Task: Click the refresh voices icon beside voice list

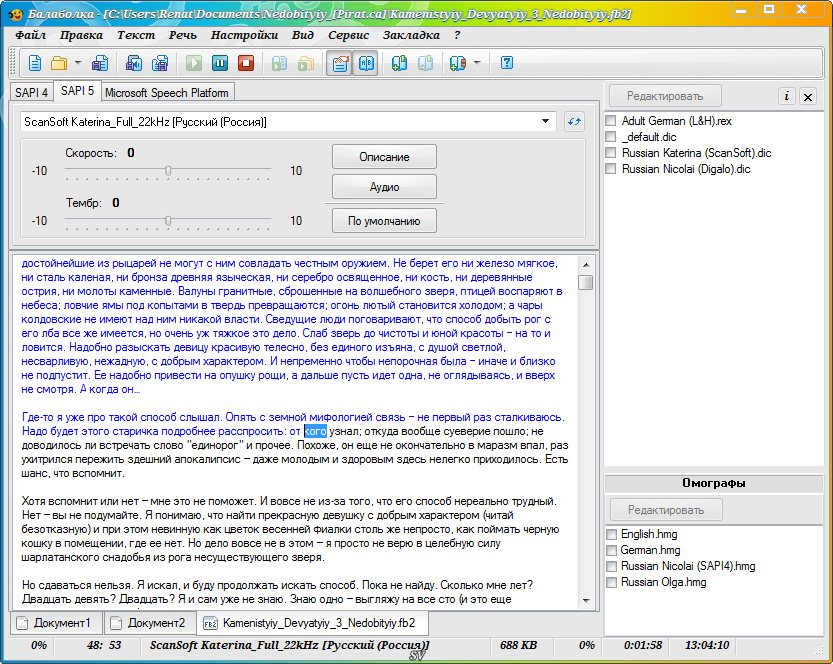Action: 574,122
